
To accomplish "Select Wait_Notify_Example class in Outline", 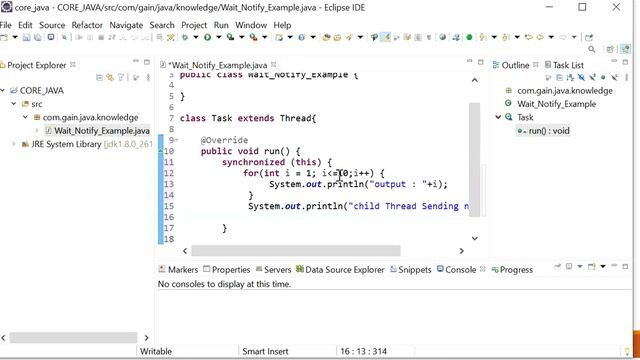I will coord(556,104).
